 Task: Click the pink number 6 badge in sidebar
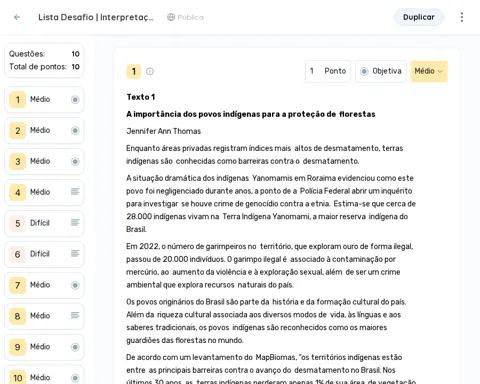pos(18,254)
